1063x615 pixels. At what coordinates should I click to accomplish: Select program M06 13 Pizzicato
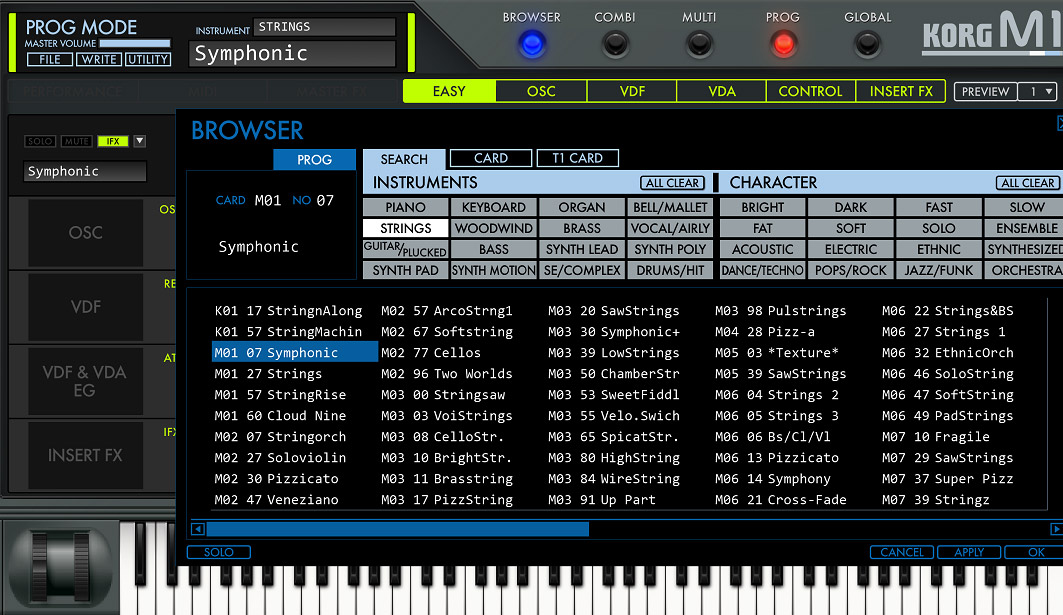[777, 458]
